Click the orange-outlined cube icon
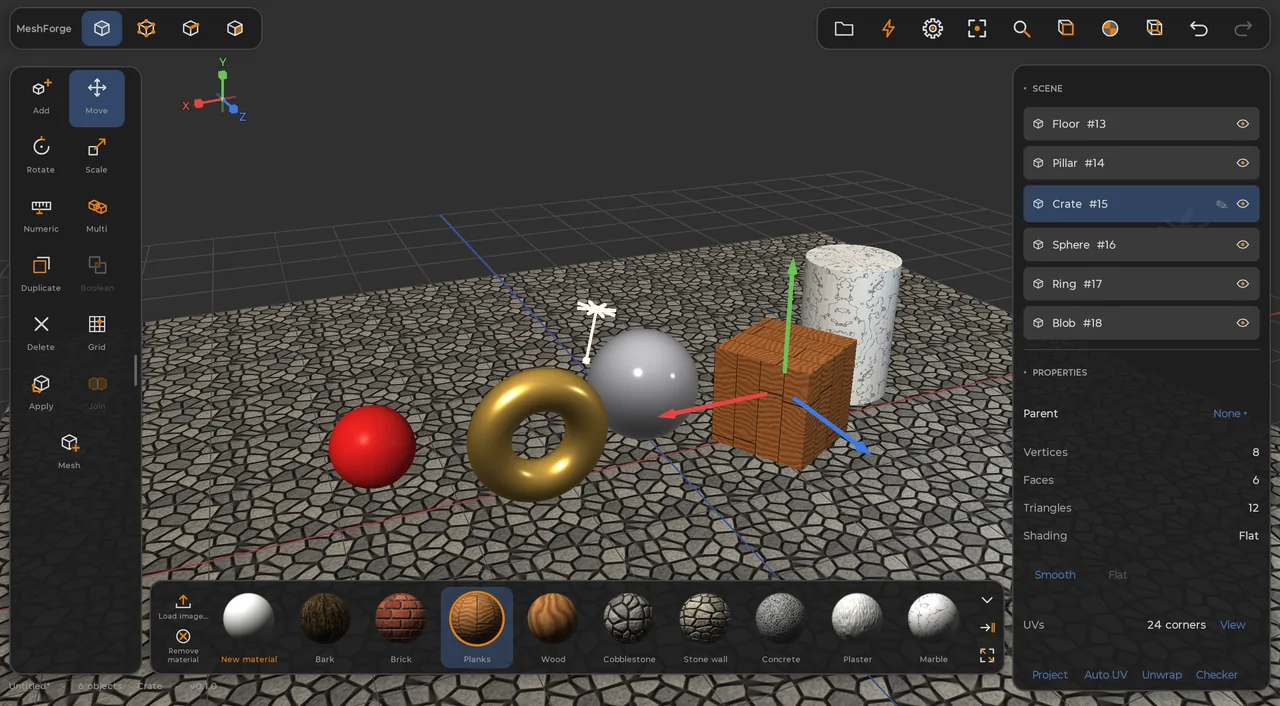Viewport: 1280px width, 706px height. [x=1066, y=29]
